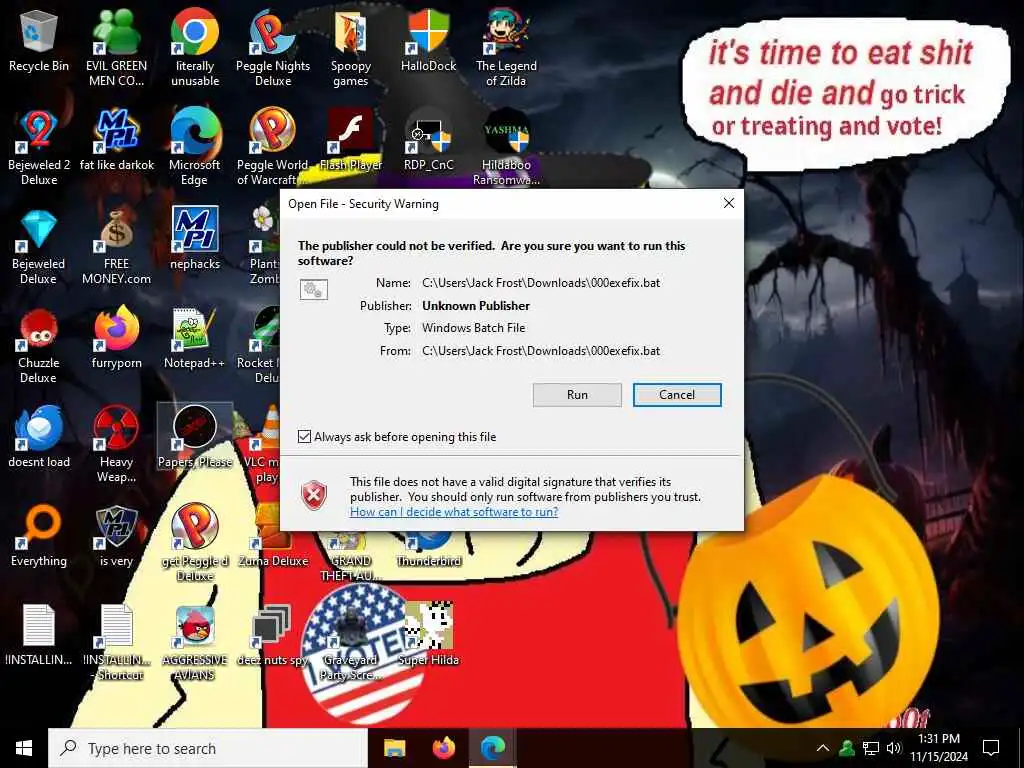Select the 'is very' shield shortcut
This screenshot has height=768, width=1024.
tap(116, 536)
